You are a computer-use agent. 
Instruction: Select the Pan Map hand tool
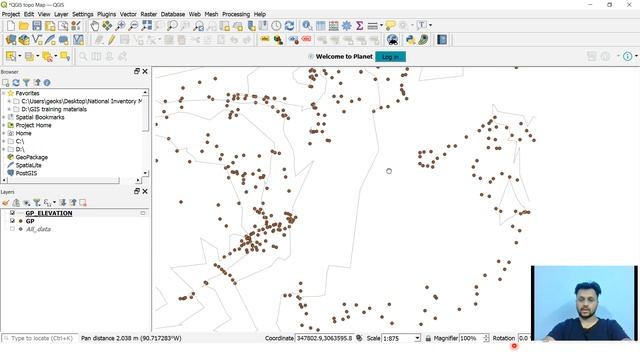pos(94,26)
